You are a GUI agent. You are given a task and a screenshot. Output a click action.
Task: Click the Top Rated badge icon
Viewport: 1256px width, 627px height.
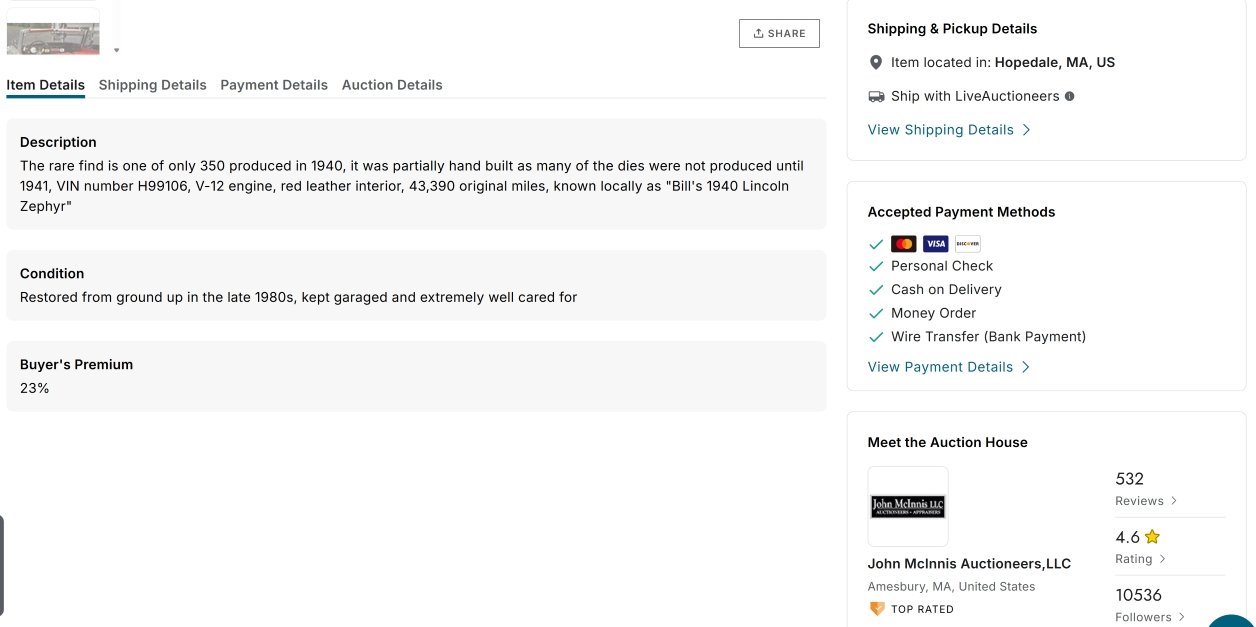coord(877,609)
